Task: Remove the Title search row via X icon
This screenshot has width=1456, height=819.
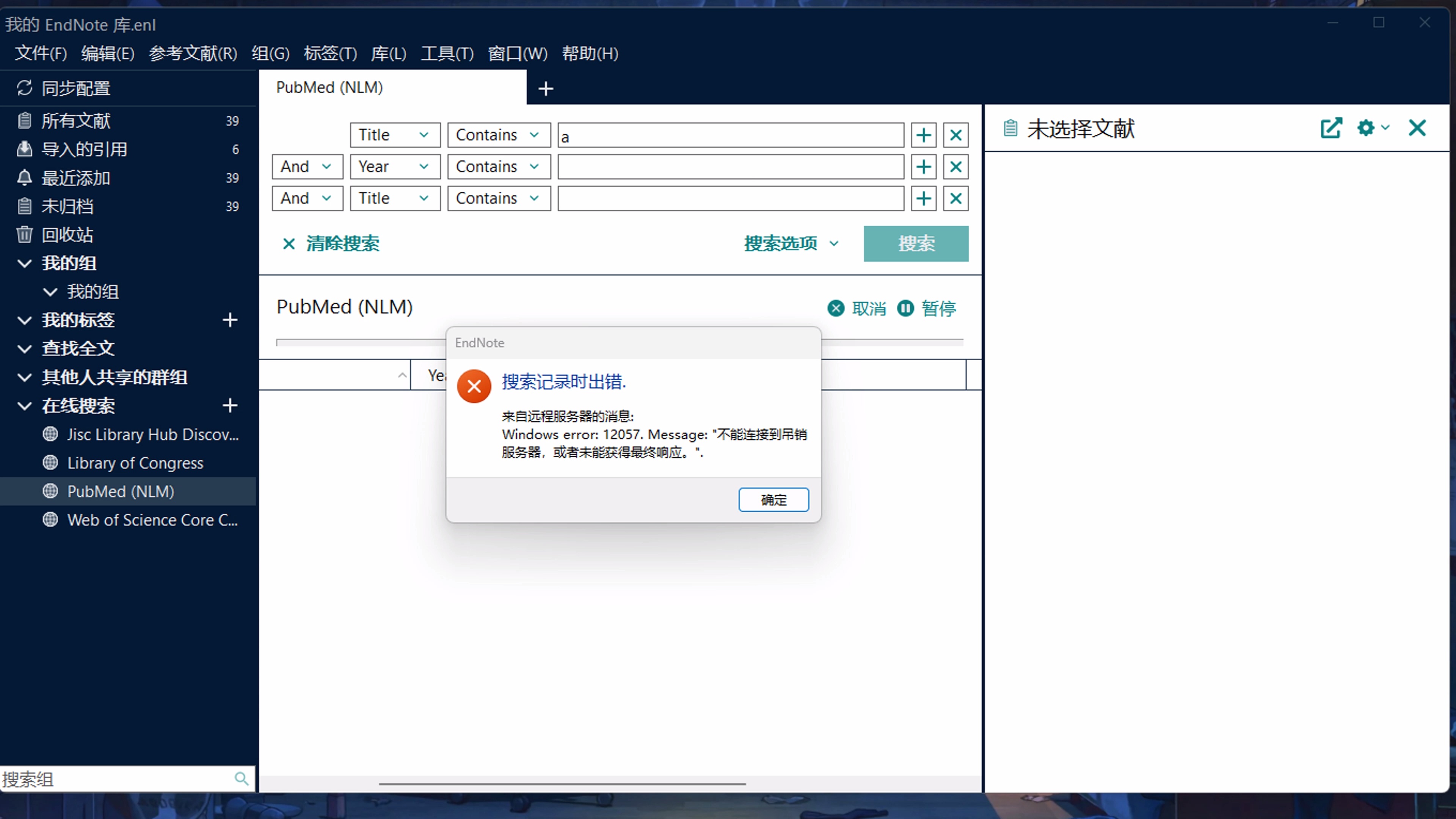Action: point(955,135)
